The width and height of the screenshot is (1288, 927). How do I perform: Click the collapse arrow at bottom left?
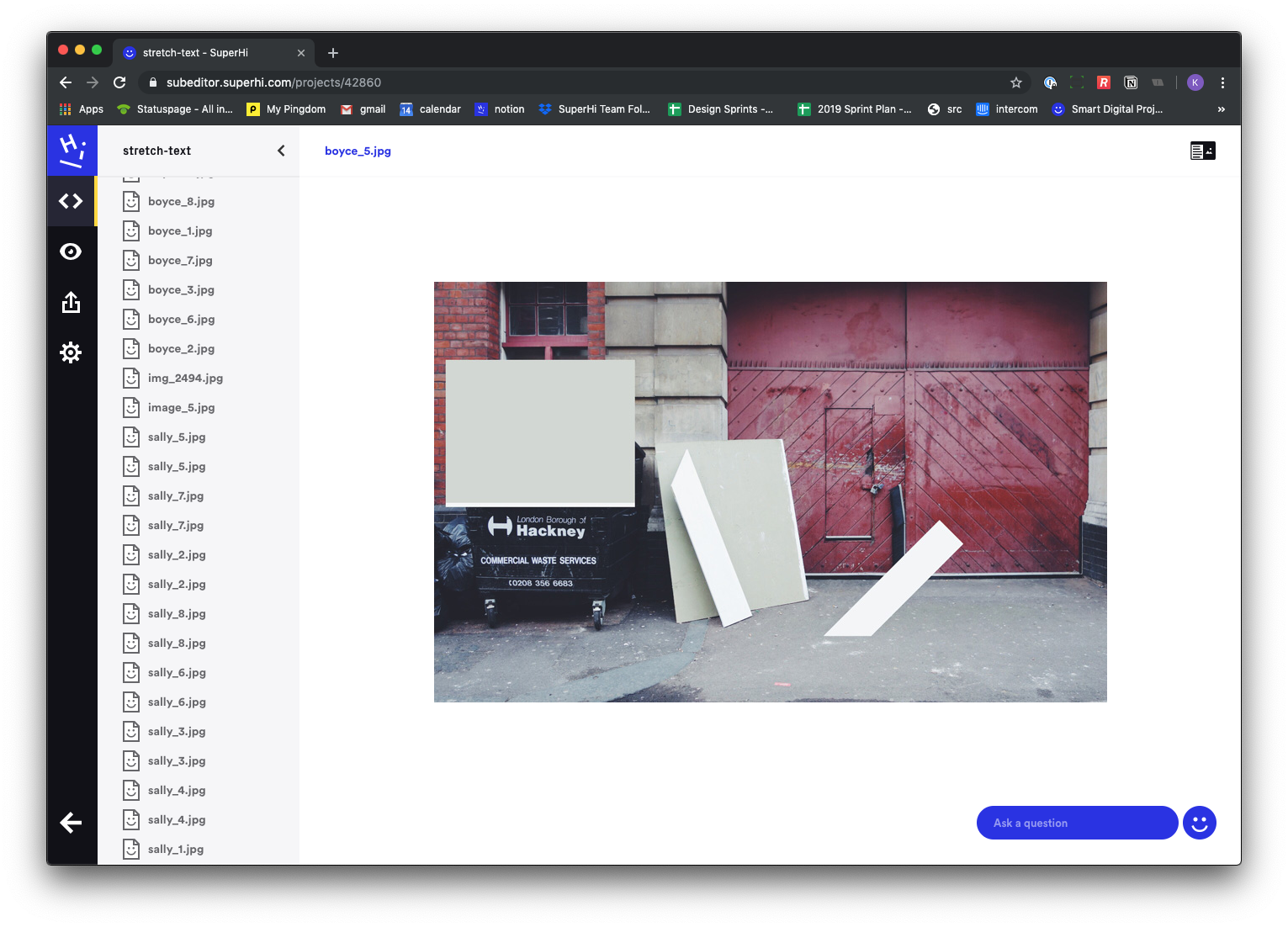[72, 822]
